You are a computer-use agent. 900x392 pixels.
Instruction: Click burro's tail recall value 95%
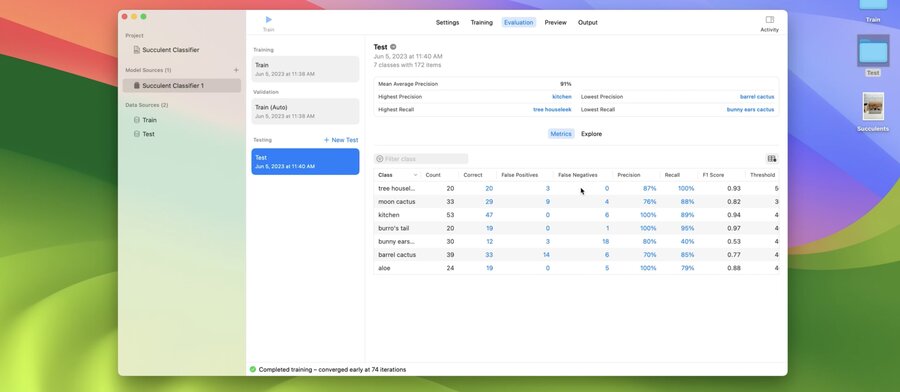(687, 228)
